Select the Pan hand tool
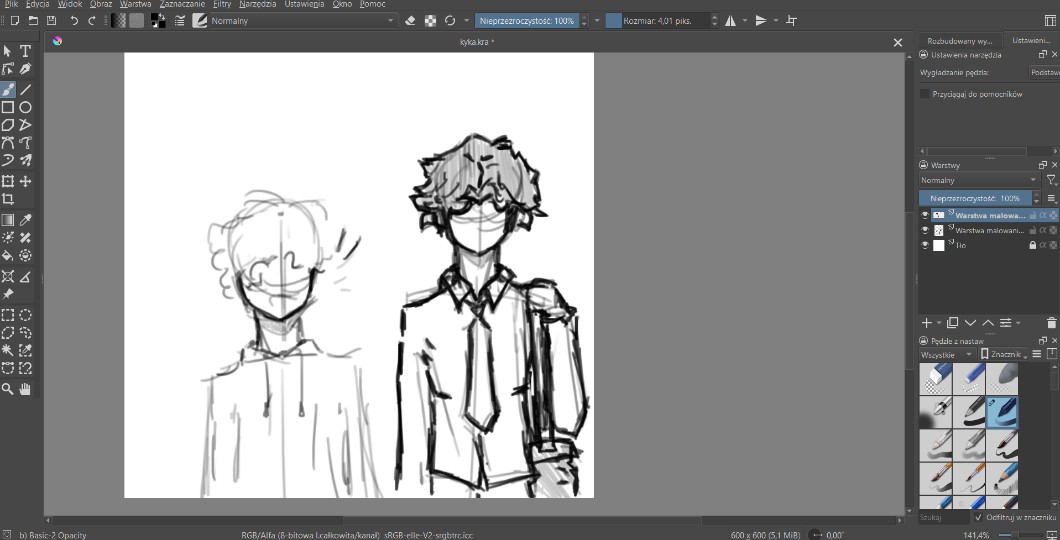Viewport: 1060px width, 540px height. pyautogui.click(x=26, y=388)
